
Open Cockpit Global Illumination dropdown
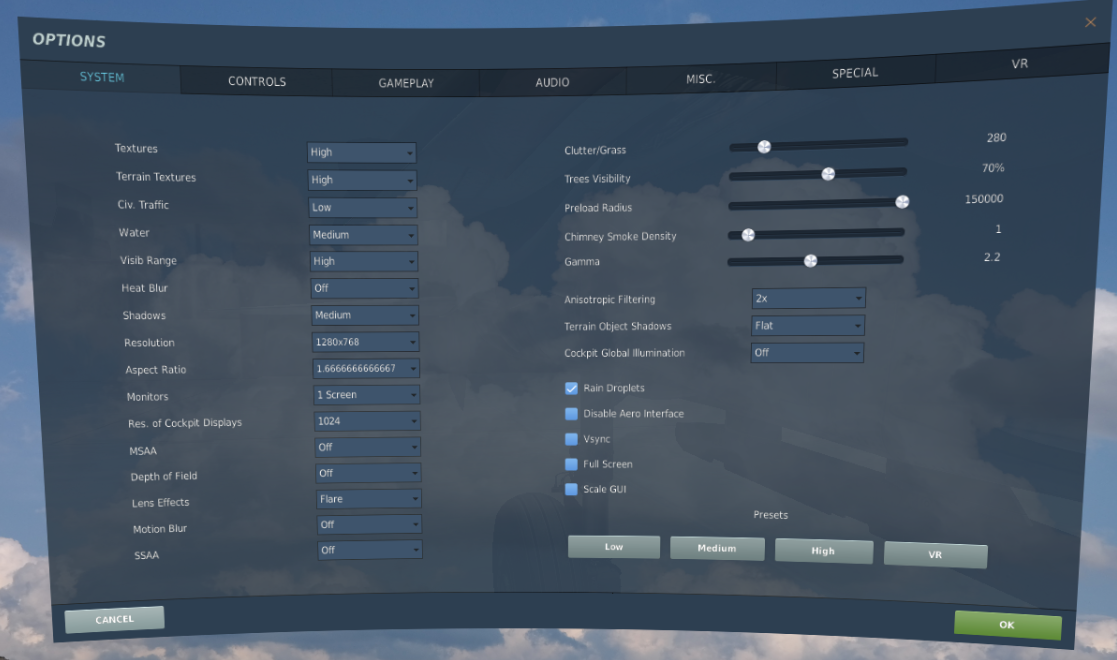(x=807, y=352)
